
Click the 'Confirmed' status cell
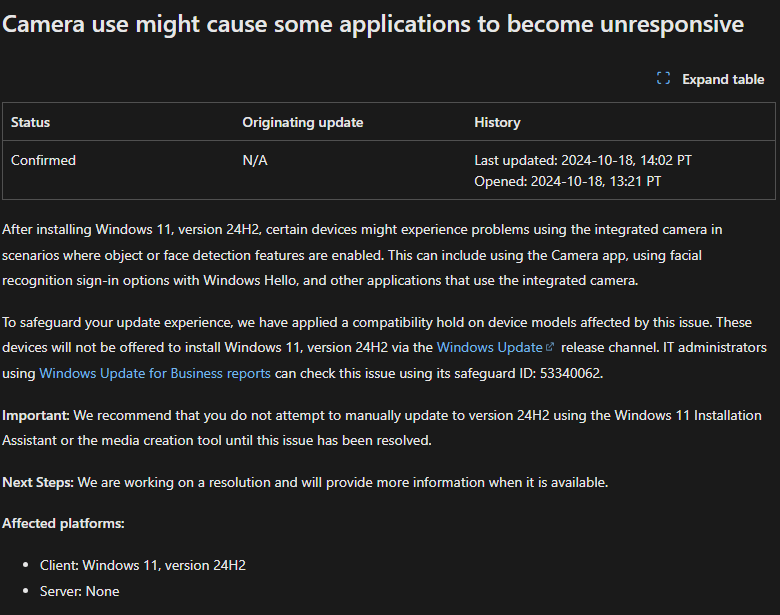coord(43,160)
